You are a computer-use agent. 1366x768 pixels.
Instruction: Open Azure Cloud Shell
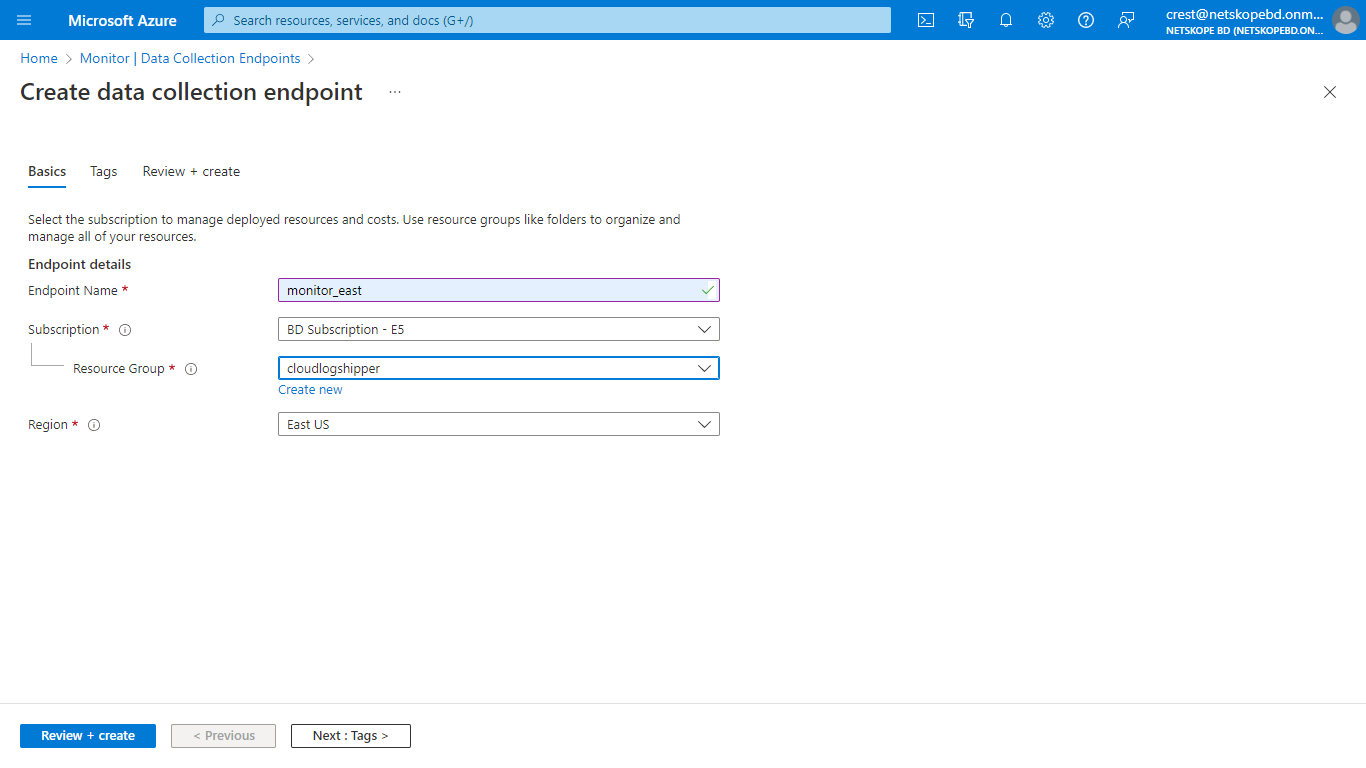(925, 20)
